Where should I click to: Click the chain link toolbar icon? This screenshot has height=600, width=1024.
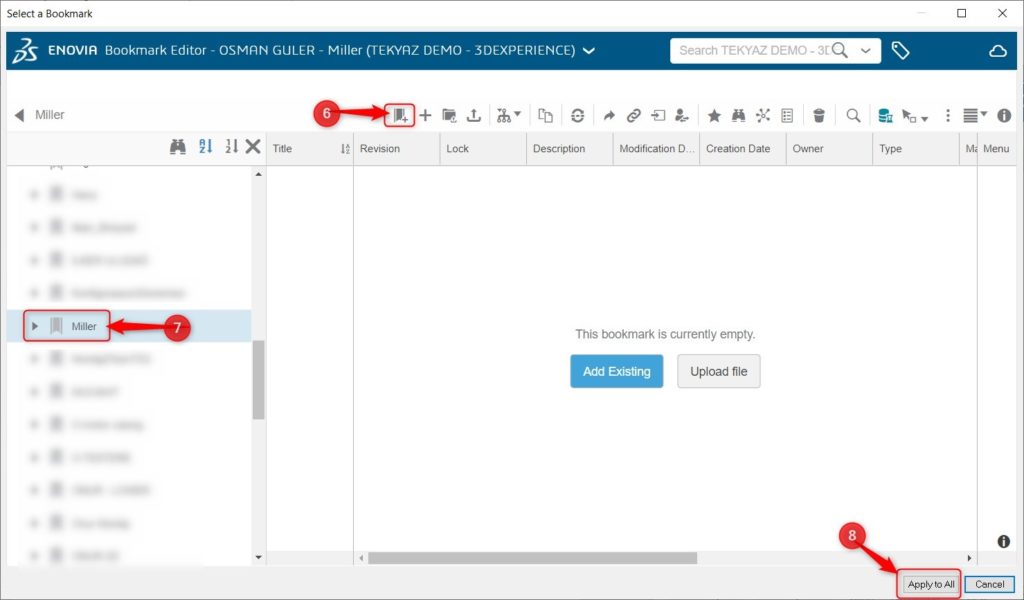[x=633, y=116]
